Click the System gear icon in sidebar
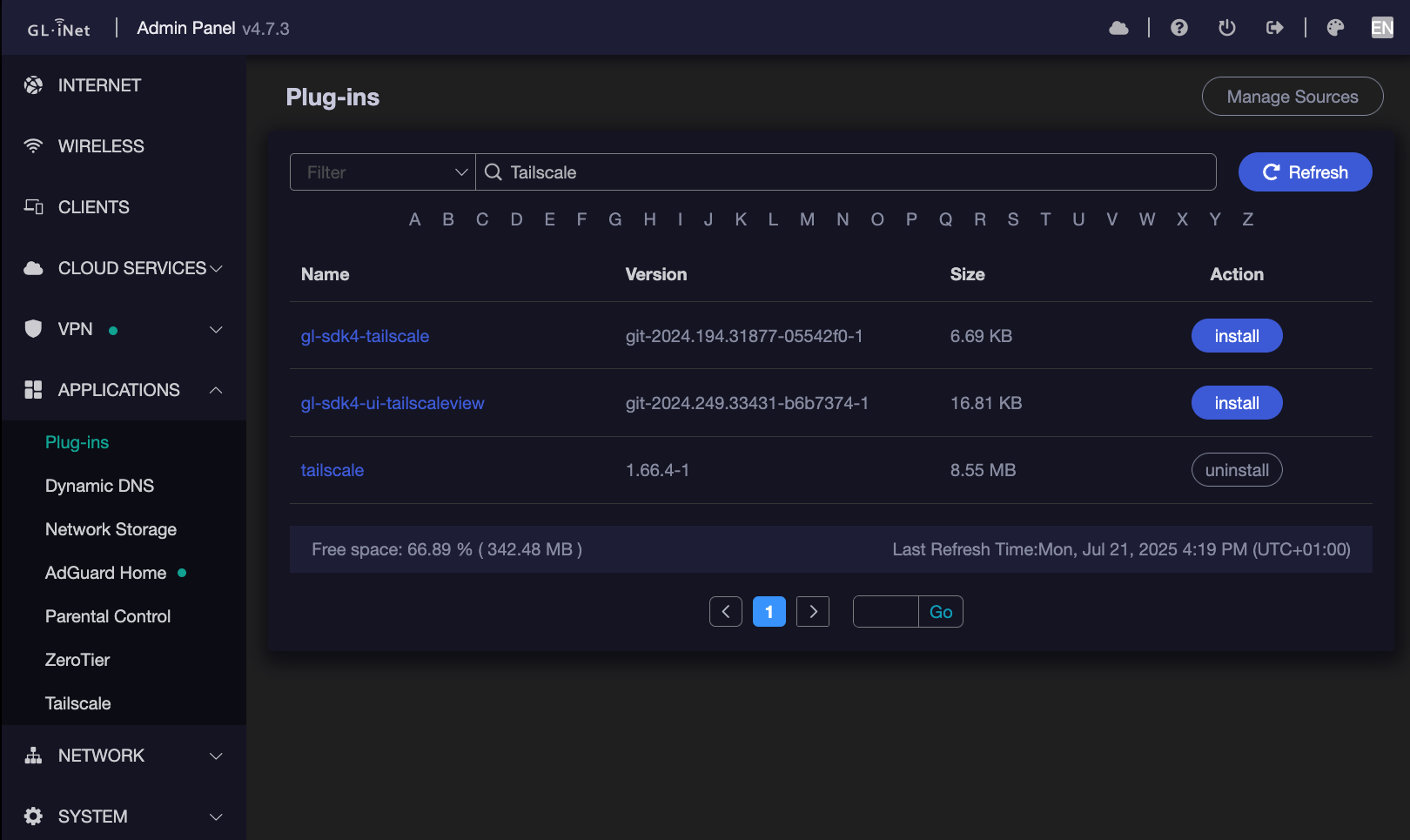The height and width of the screenshot is (840, 1410). point(33,816)
